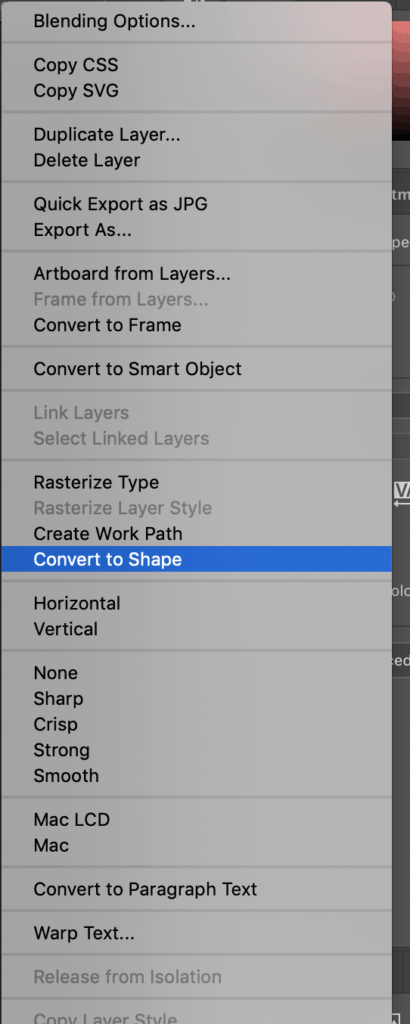
Task: Open Export As... dialog
Action: (x=196, y=230)
